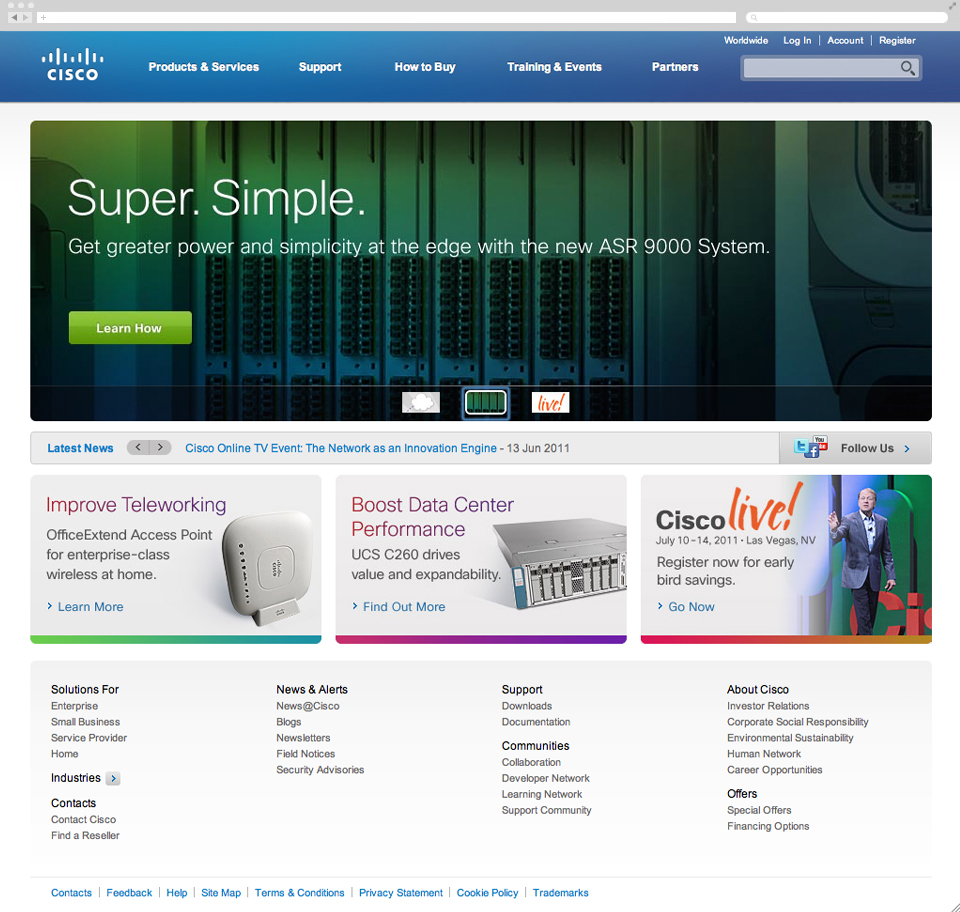Click the Cisco logo
This screenshot has height=912, width=960.
(x=72, y=65)
